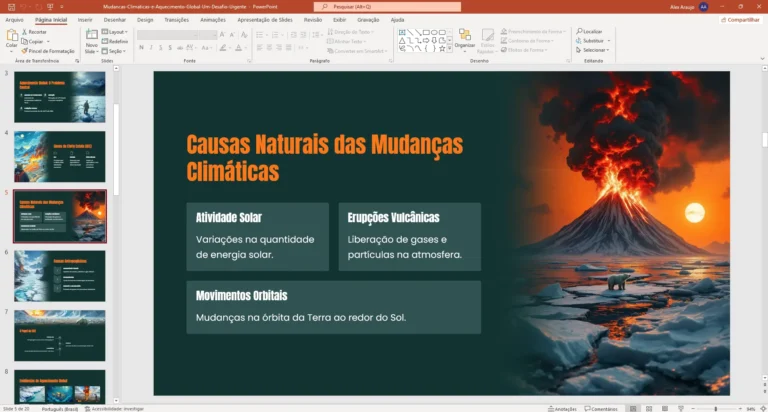Open the font color A picker
Viewport: 768px width, 412px height.
point(239,48)
